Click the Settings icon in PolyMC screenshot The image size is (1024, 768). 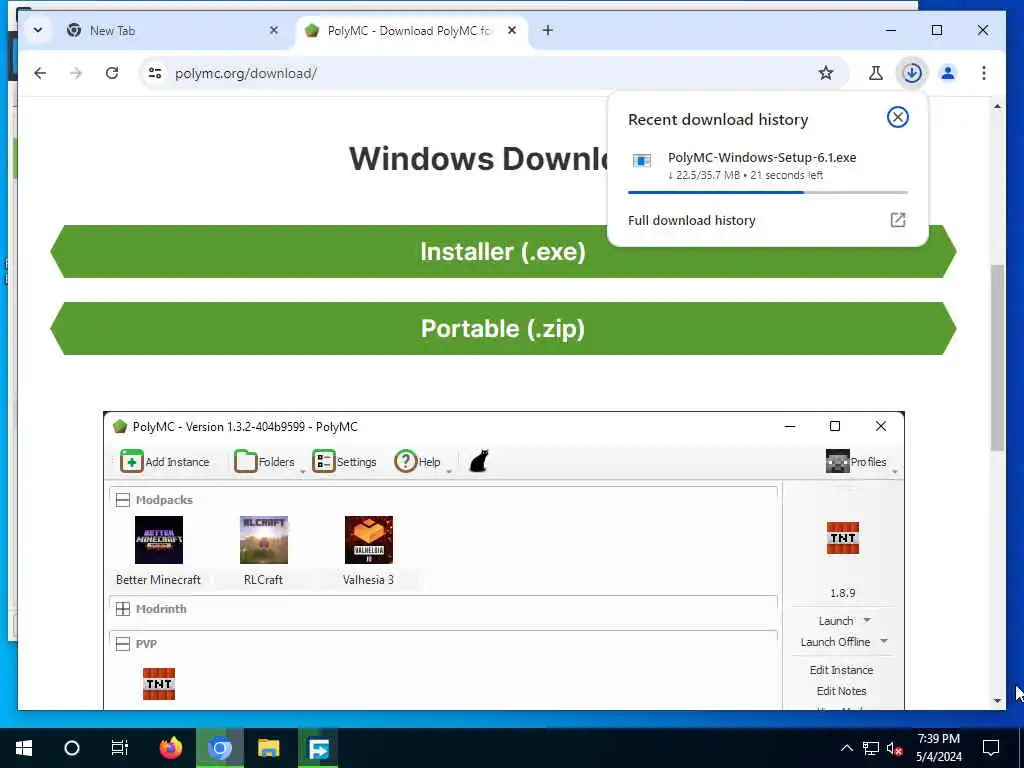pos(324,461)
